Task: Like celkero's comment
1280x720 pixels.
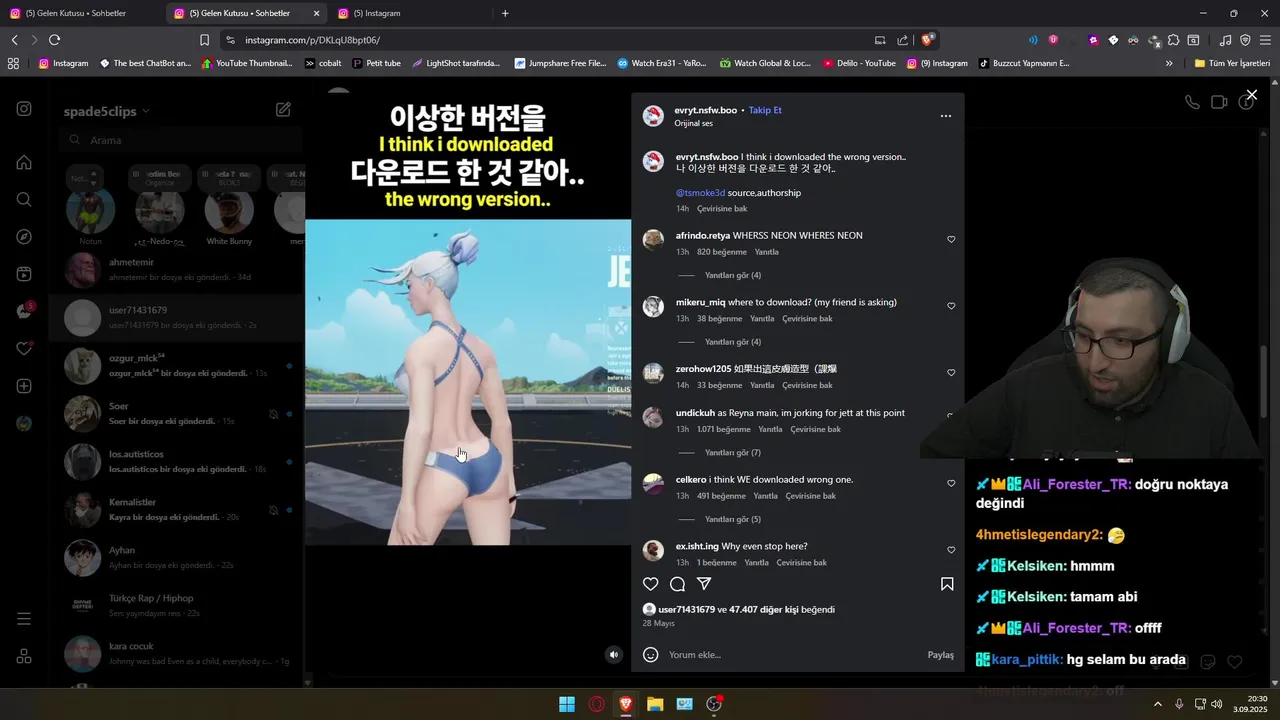Action: coord(951,484)
